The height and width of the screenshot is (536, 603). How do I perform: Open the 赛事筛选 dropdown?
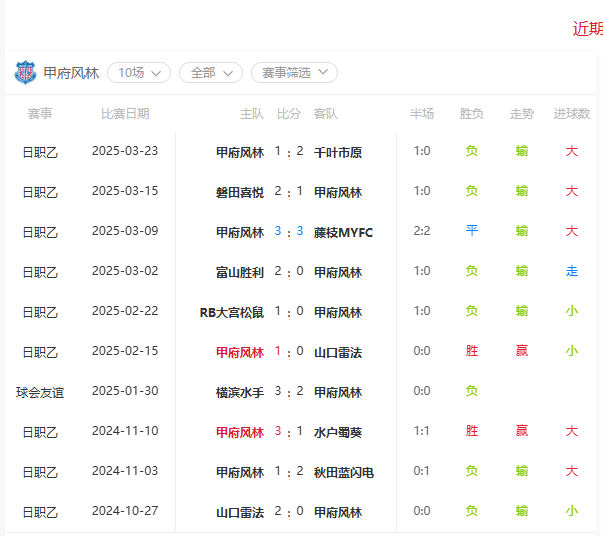(295, 73)
